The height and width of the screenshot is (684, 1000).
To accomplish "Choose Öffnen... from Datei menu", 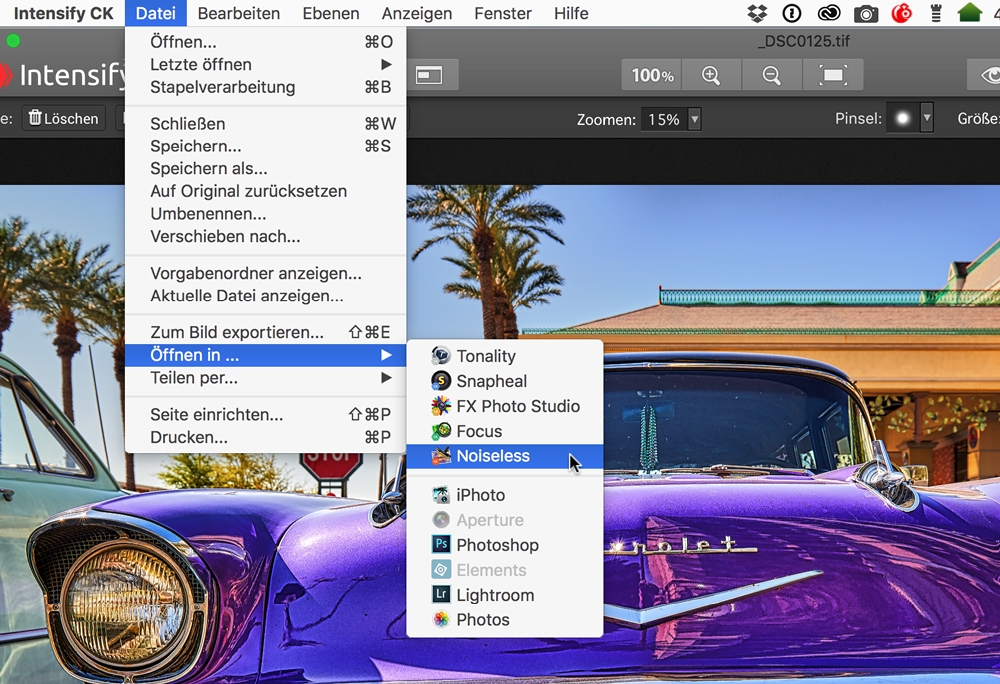I will (x=265, y=41).
